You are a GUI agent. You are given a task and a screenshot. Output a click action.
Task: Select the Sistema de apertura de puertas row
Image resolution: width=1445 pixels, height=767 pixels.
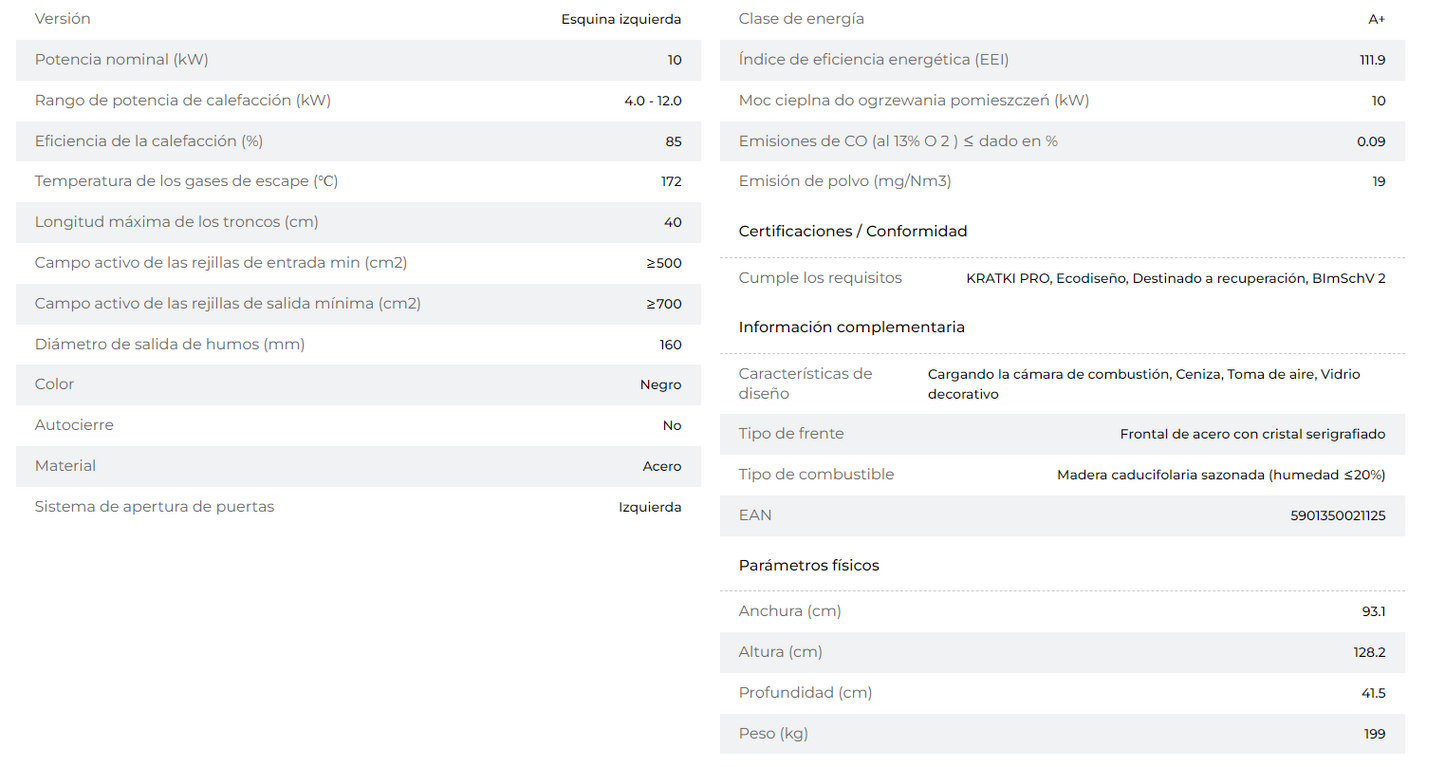(358, 507)
